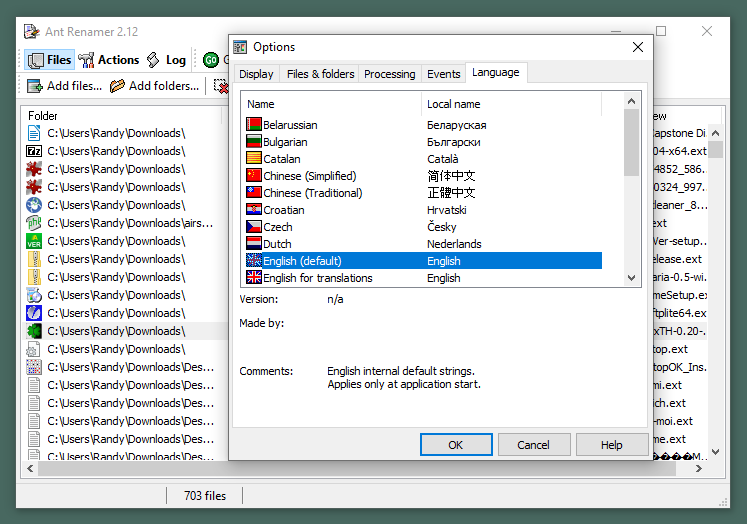Click the Folder column header in main window
Screen dimensions: 747x524
(x=121, y=116)
